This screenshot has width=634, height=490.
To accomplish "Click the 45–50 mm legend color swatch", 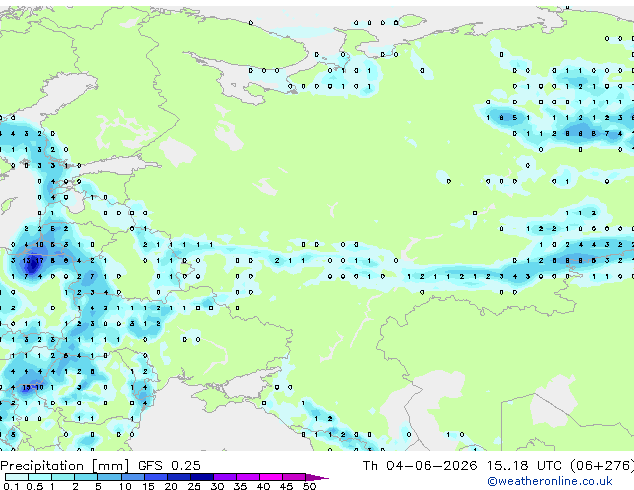I will point(294,477).
